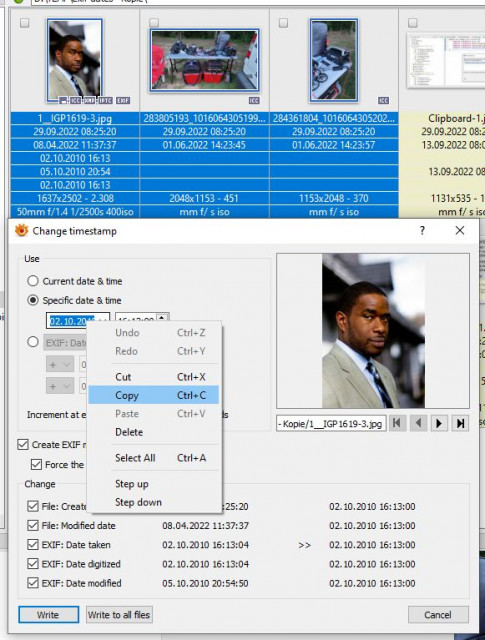Cancel the timestamp change

click(438, 614)
